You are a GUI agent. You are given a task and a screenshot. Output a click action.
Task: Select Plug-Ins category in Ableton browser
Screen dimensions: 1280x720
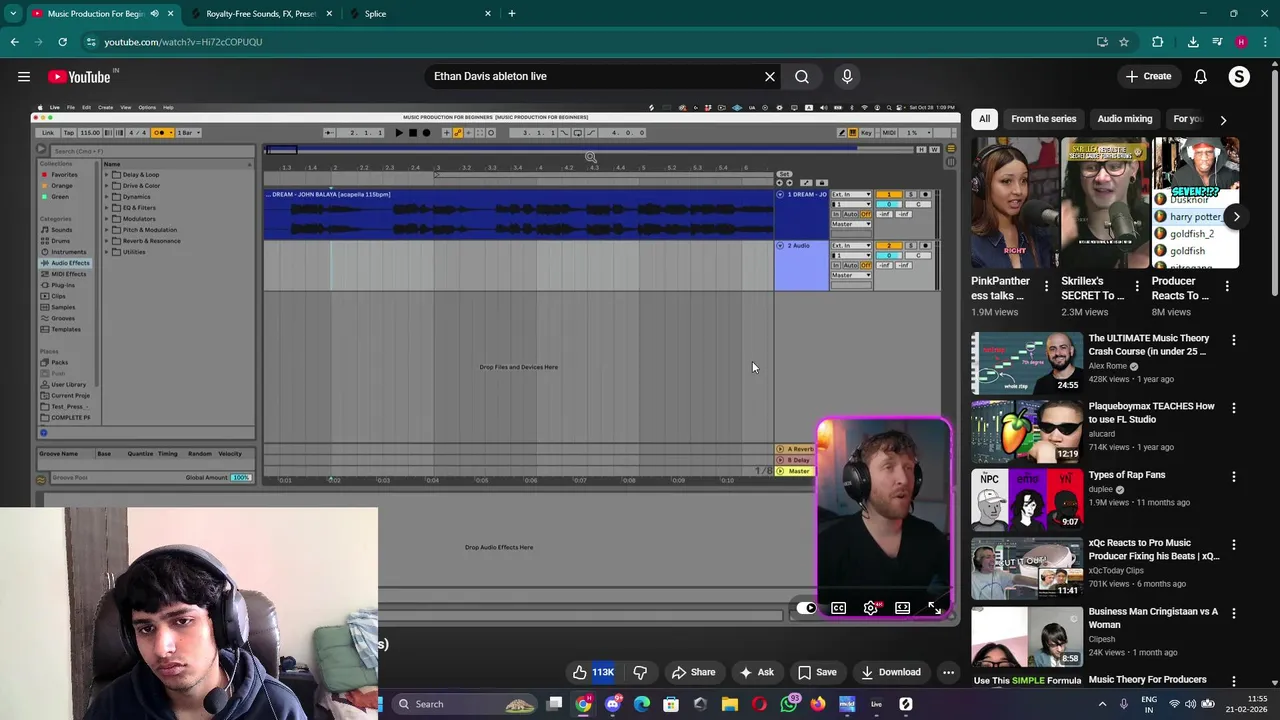tap(62, 285)
